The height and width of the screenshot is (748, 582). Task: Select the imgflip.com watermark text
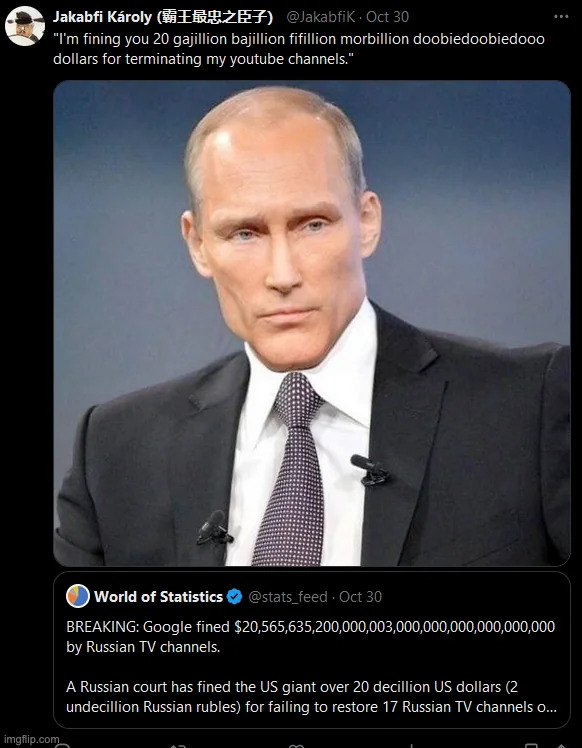31,740
